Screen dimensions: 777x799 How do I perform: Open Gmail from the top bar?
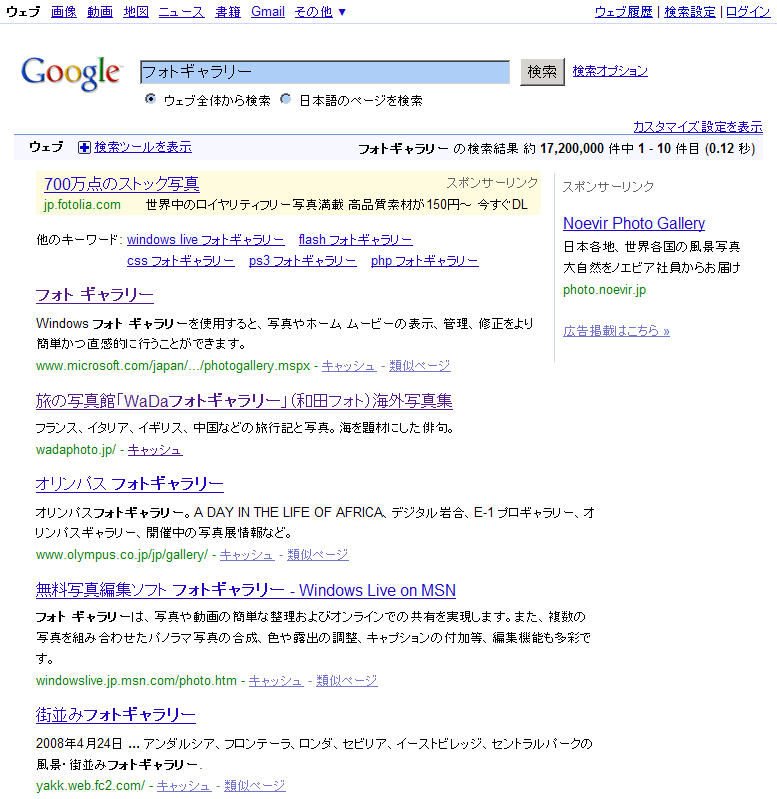click(268, 12)
